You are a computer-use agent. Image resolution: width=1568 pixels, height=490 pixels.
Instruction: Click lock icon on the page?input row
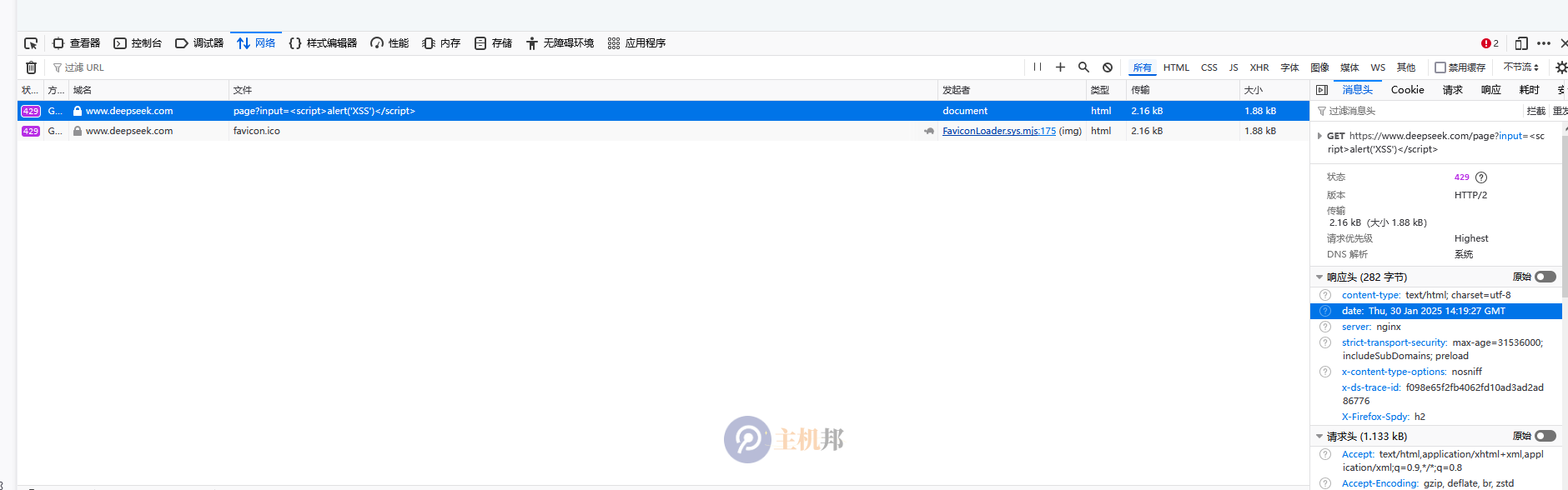pos(78,111)
